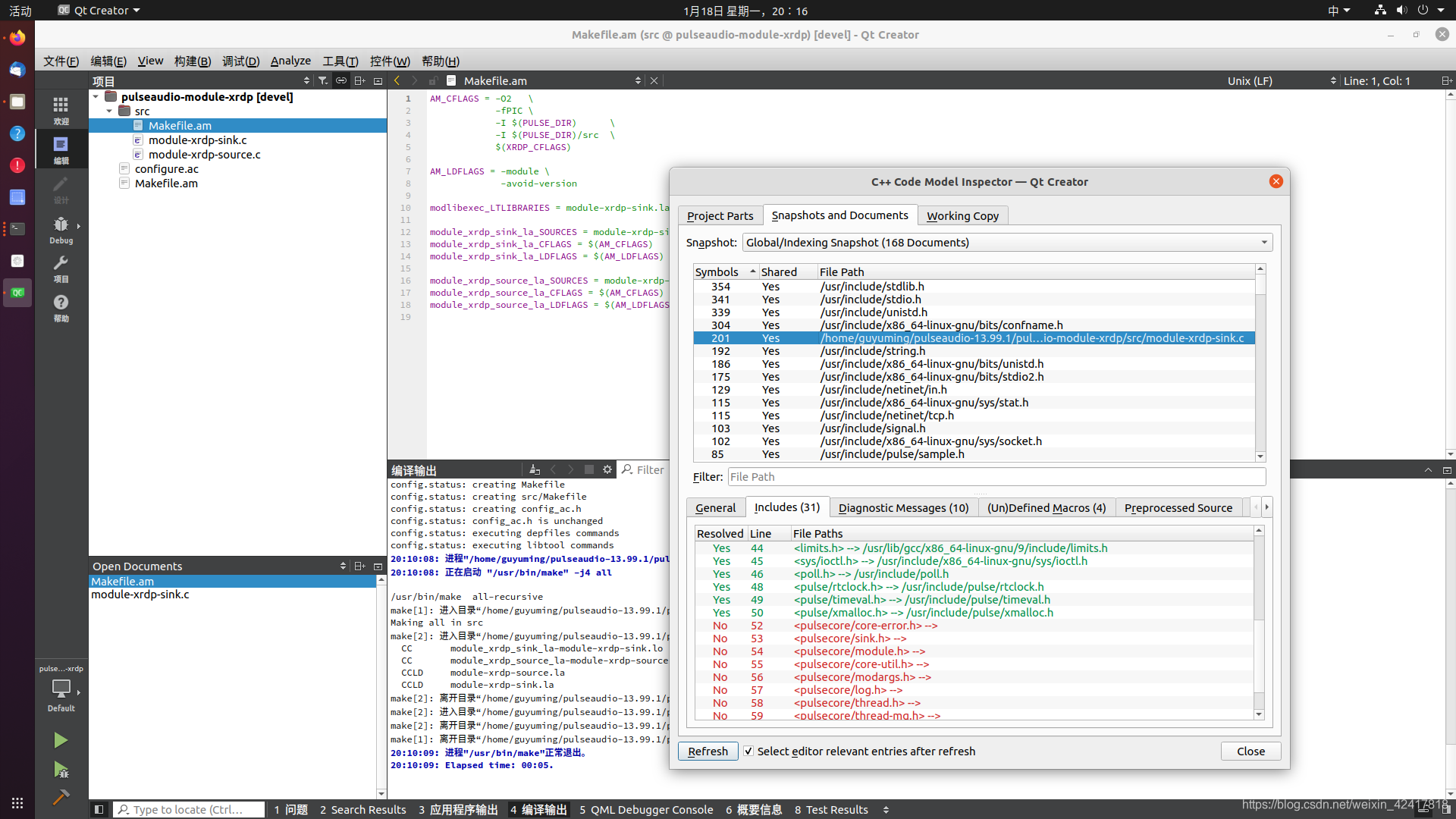Viewport: 1456px width, 819px height.
Task: Switch to Diagnostic Messages tab
Action: (x=903, y=507)
